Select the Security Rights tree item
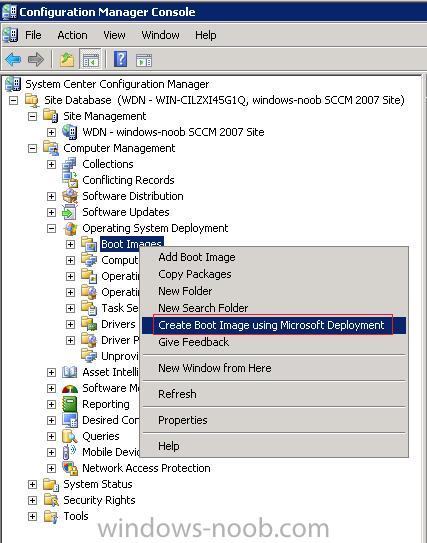Viewport: 427px width, 543px height. pos(99,500)
